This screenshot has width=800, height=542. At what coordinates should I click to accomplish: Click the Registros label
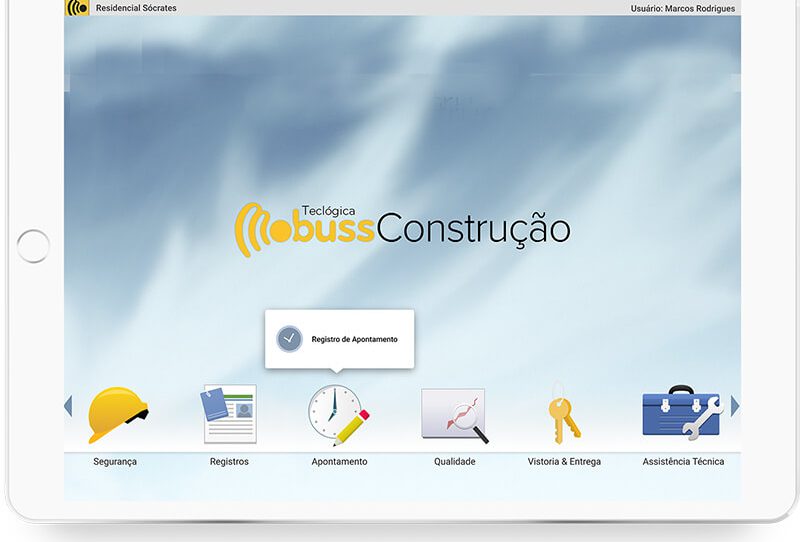[x=229, y=461]
